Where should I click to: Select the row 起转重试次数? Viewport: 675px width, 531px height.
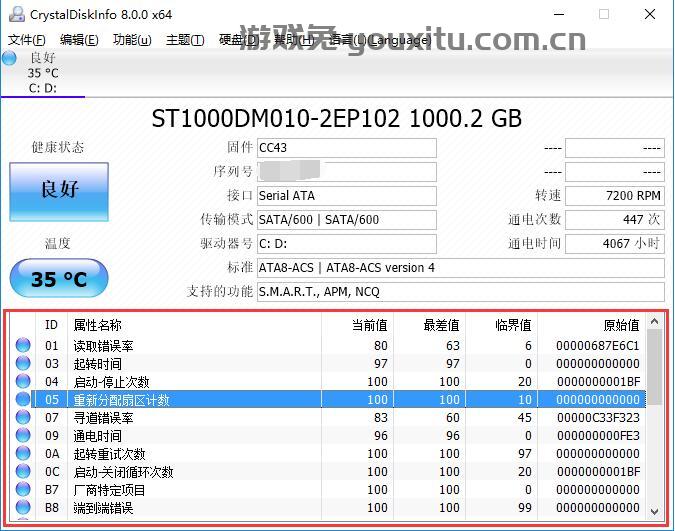[x=329, y=454]
